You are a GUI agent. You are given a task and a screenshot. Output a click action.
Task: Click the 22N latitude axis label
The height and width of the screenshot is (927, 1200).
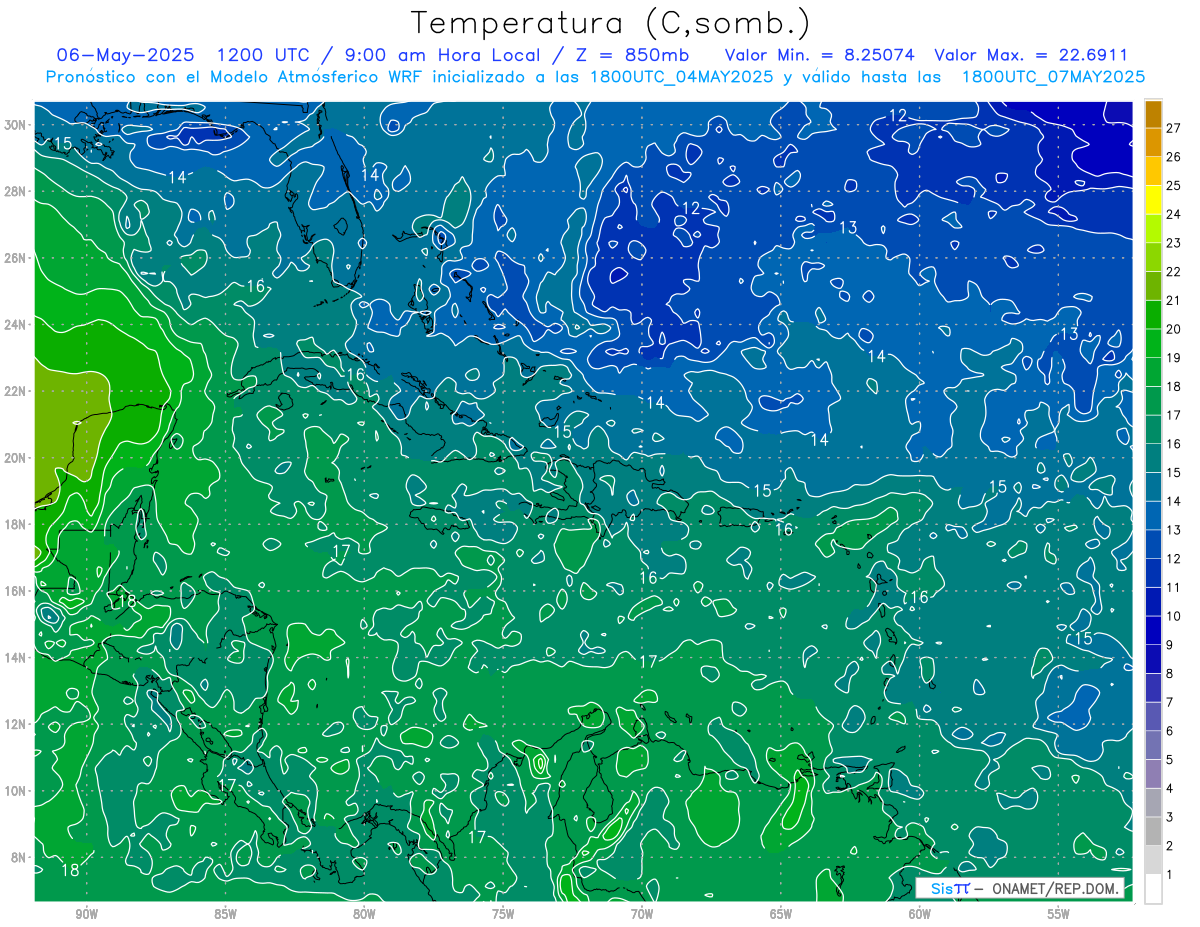click(x=16, y=391)
